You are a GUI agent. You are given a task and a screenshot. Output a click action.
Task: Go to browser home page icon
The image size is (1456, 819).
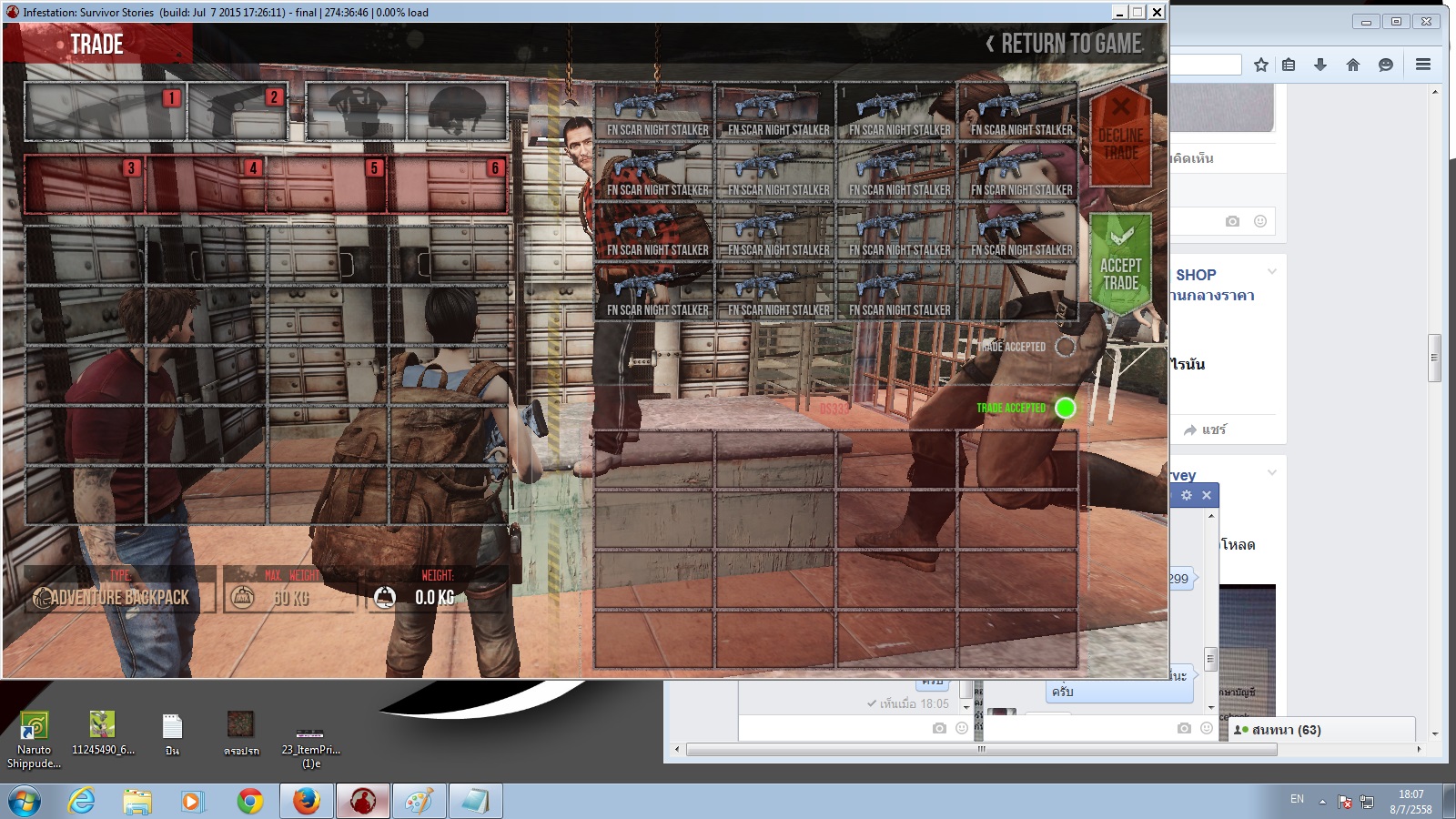click(x=1353, y=65)
